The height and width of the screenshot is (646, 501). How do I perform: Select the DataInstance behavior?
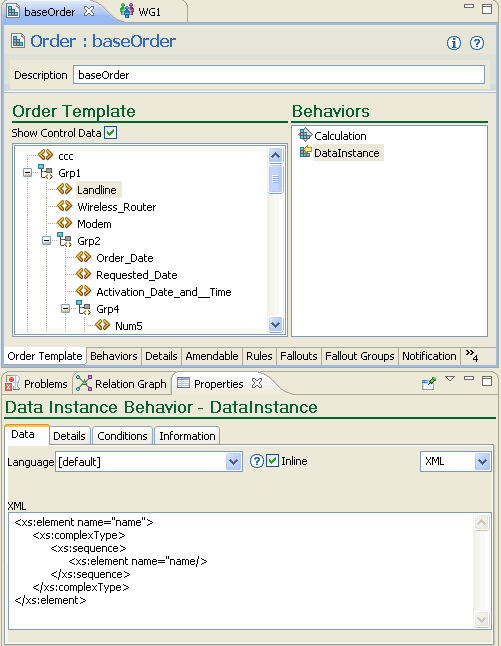(x=346, y=153)
